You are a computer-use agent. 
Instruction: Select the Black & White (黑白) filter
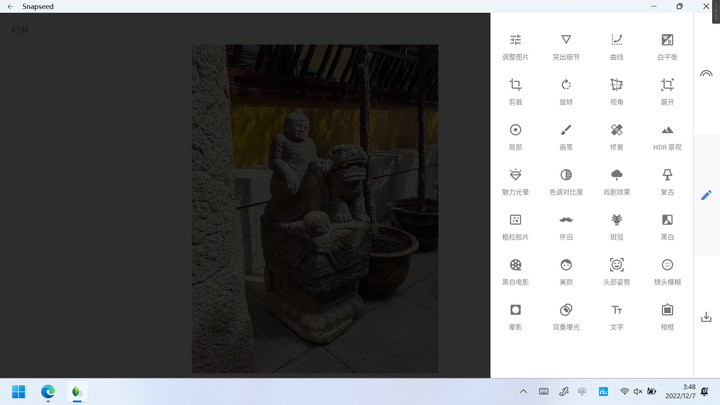(667, 226)
